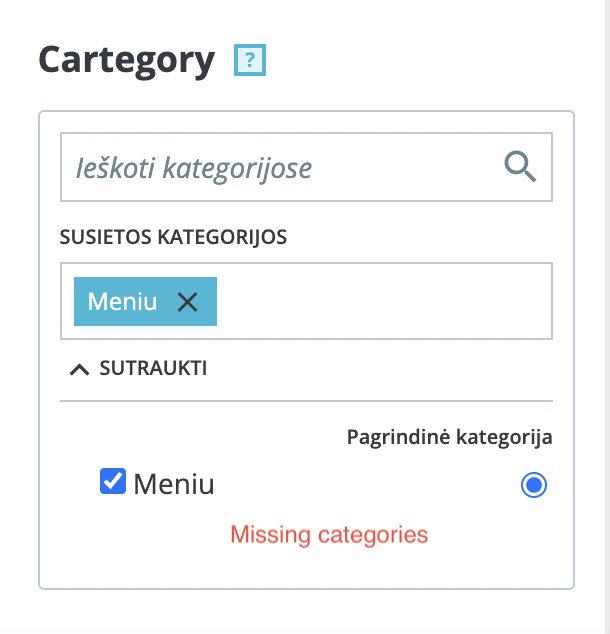610x634 pixels.
Task: Click the upward chevron beside SUTRAUKTI
Action: 80,369
